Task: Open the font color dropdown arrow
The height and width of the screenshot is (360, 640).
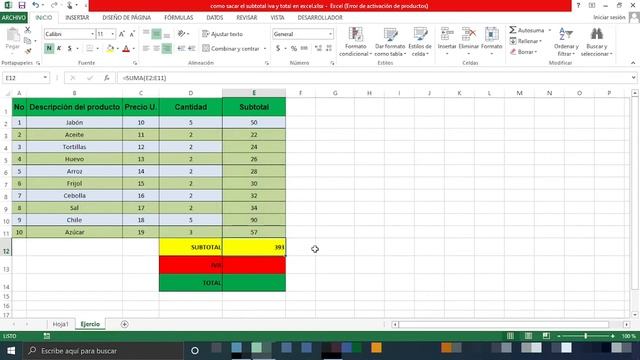Action: [133, 49]
